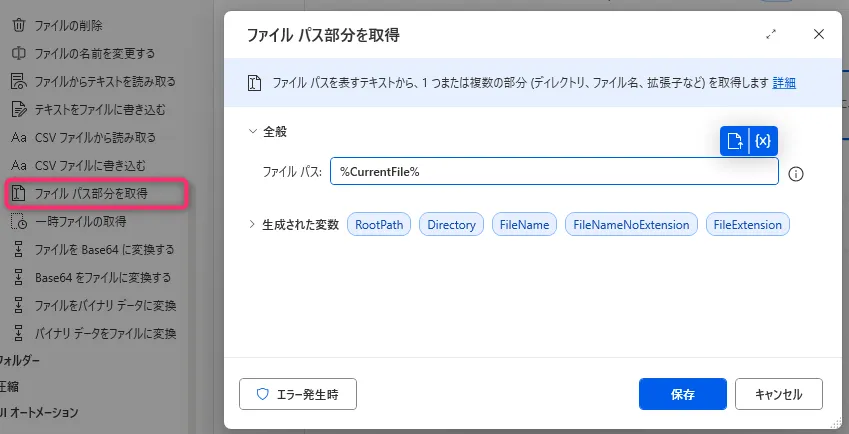The image size is (849, 434).
Task: Open the 詳細 link
Action: [784, 82]
